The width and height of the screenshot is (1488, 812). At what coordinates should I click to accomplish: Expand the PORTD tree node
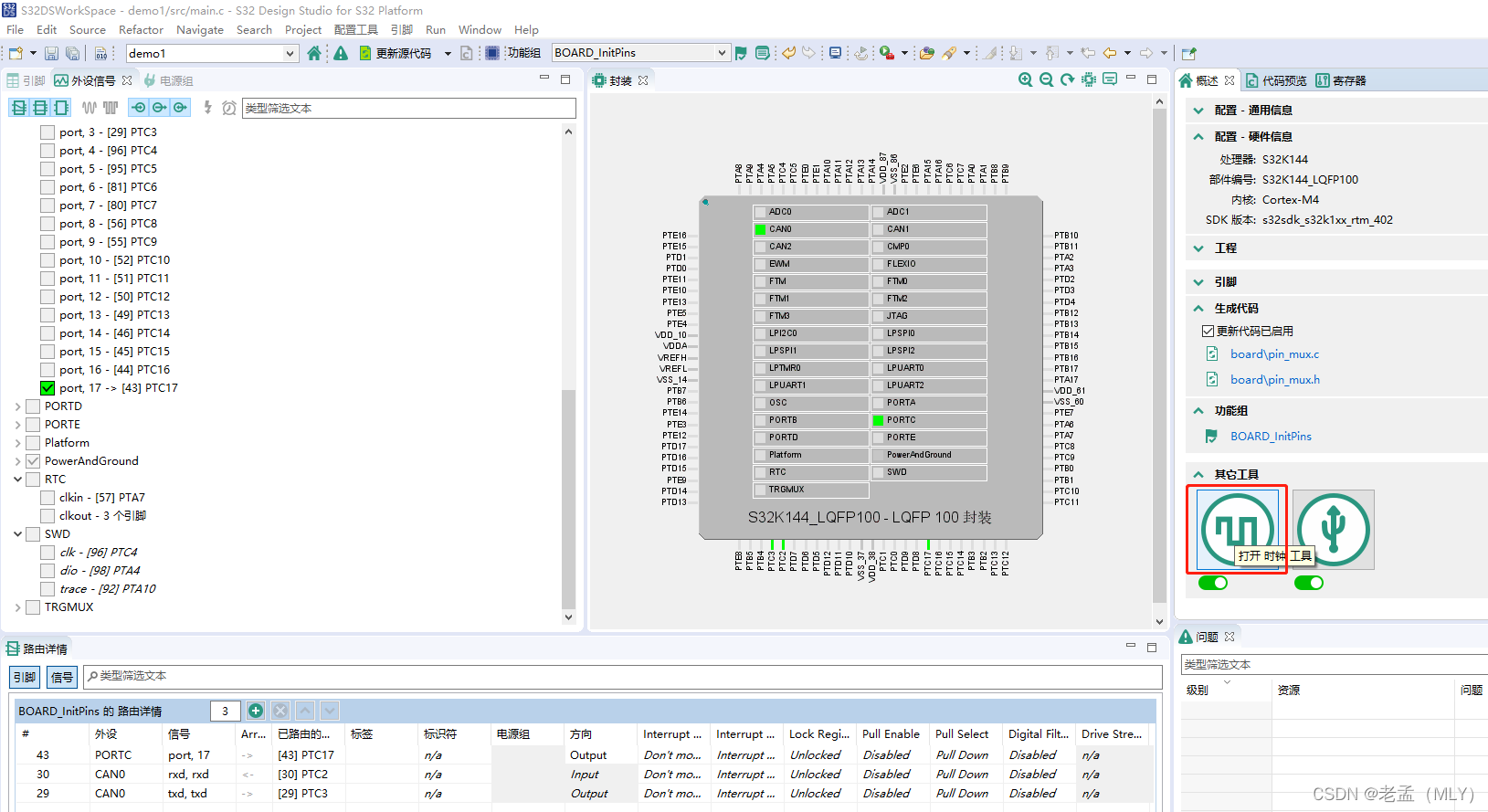[17, 406]
